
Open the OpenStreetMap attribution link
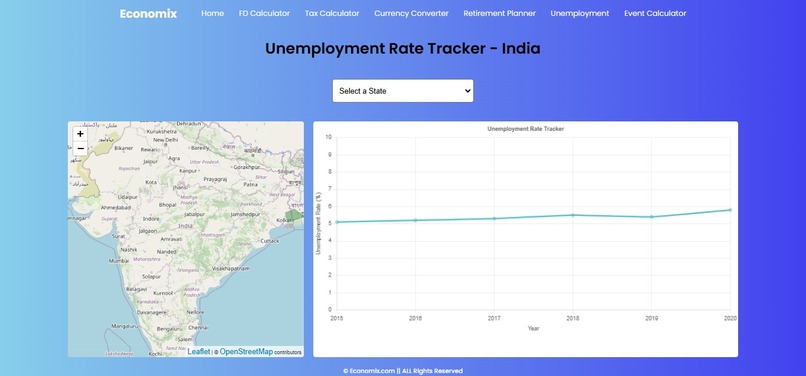(x=246, y=352)
